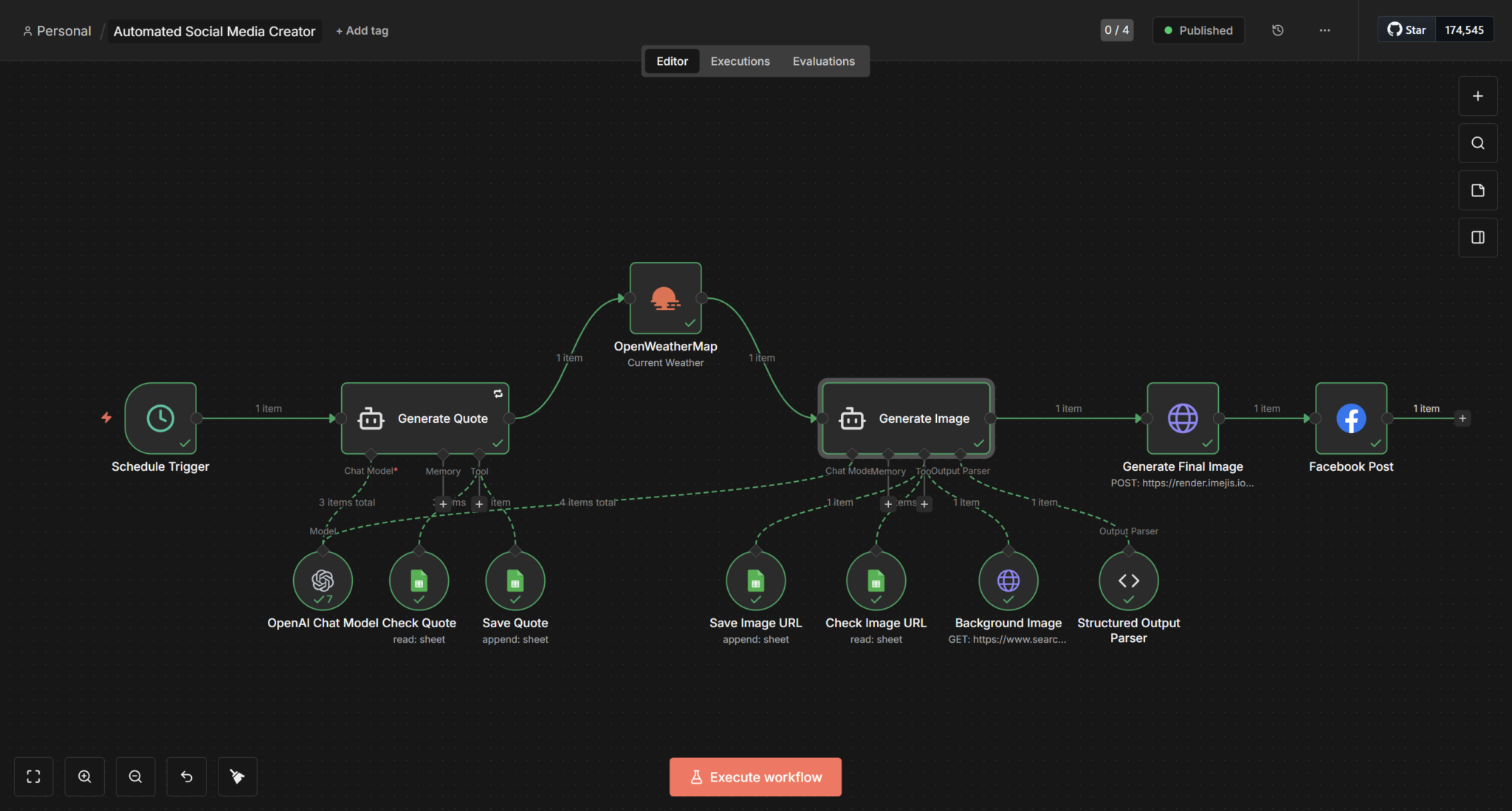Toggle the logs panel sidebar icon
Screen dimensions: 1512x811
(x=1478, y=237)
